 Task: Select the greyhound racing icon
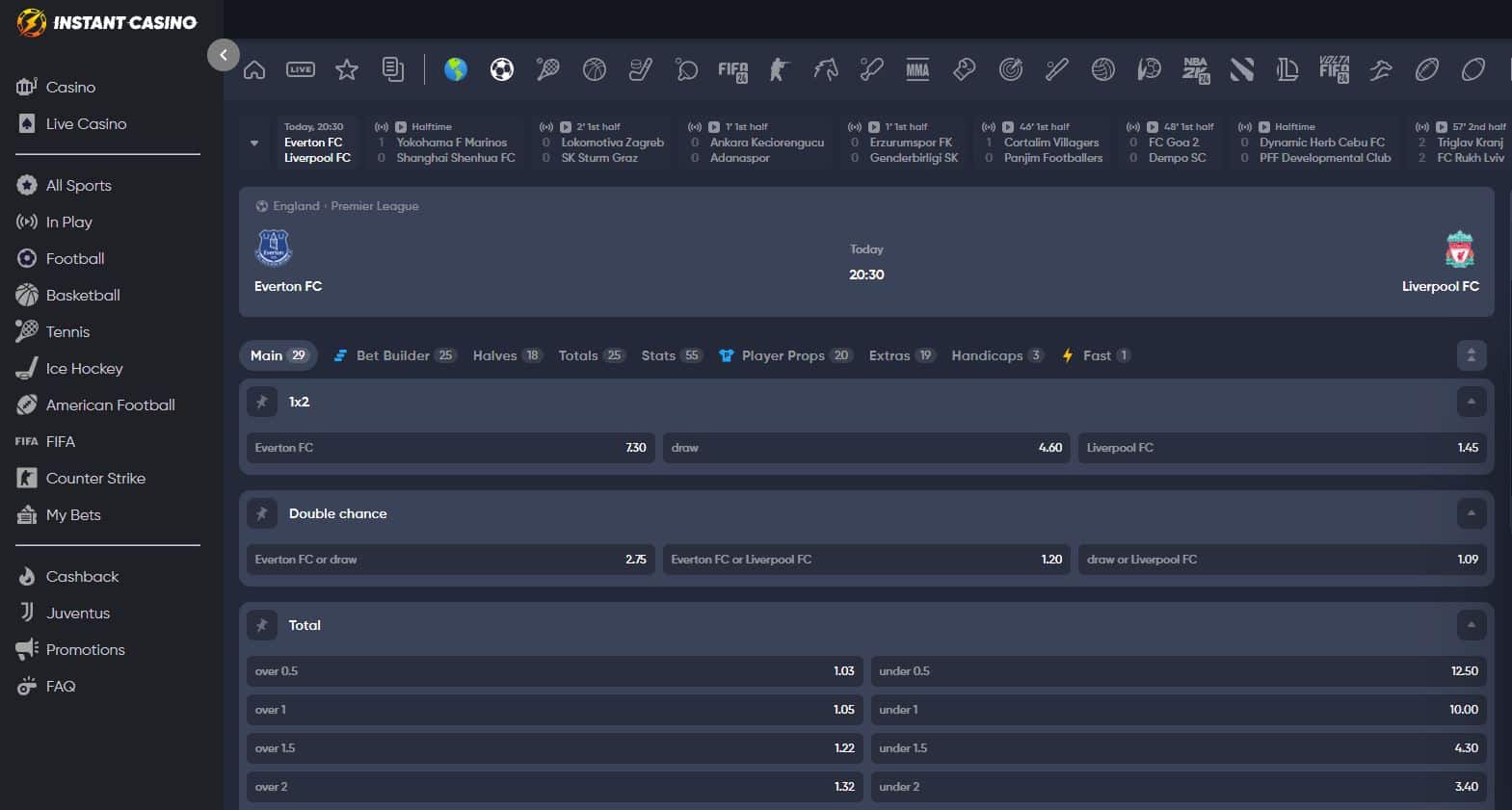pyautogui.click(x=1381, y=69)
